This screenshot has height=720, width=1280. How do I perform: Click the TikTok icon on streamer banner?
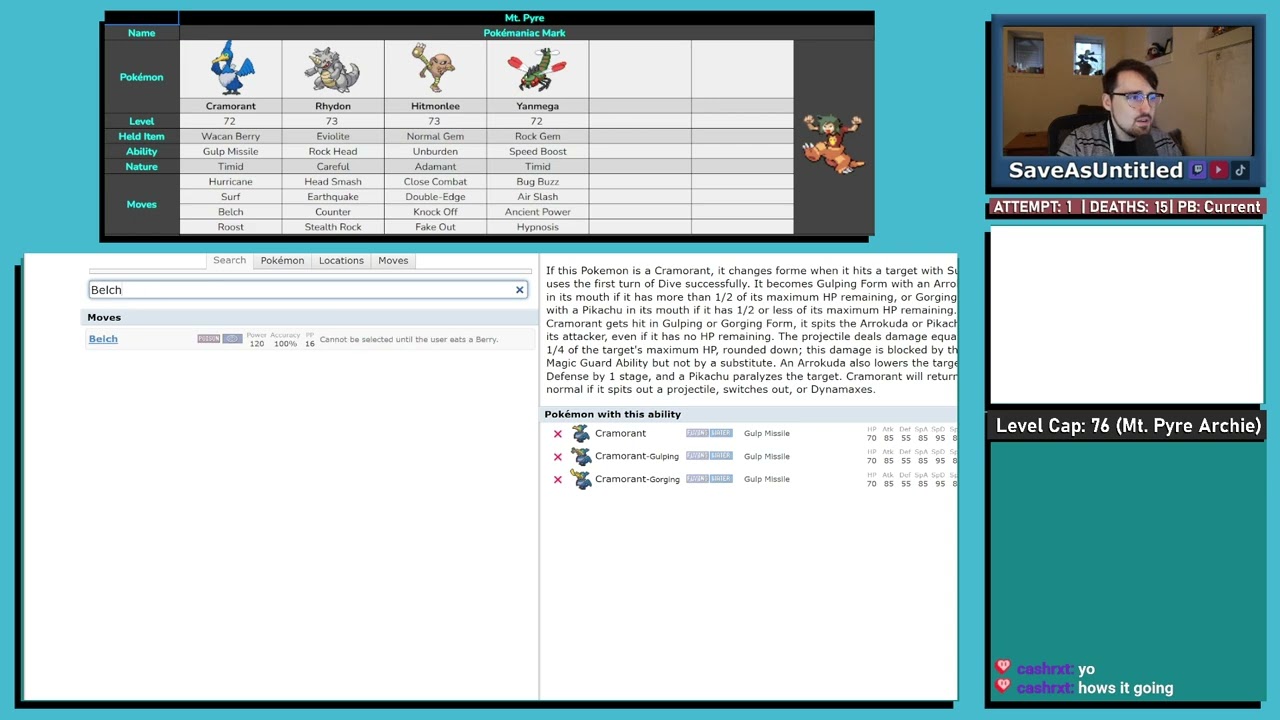(1239, 170)
